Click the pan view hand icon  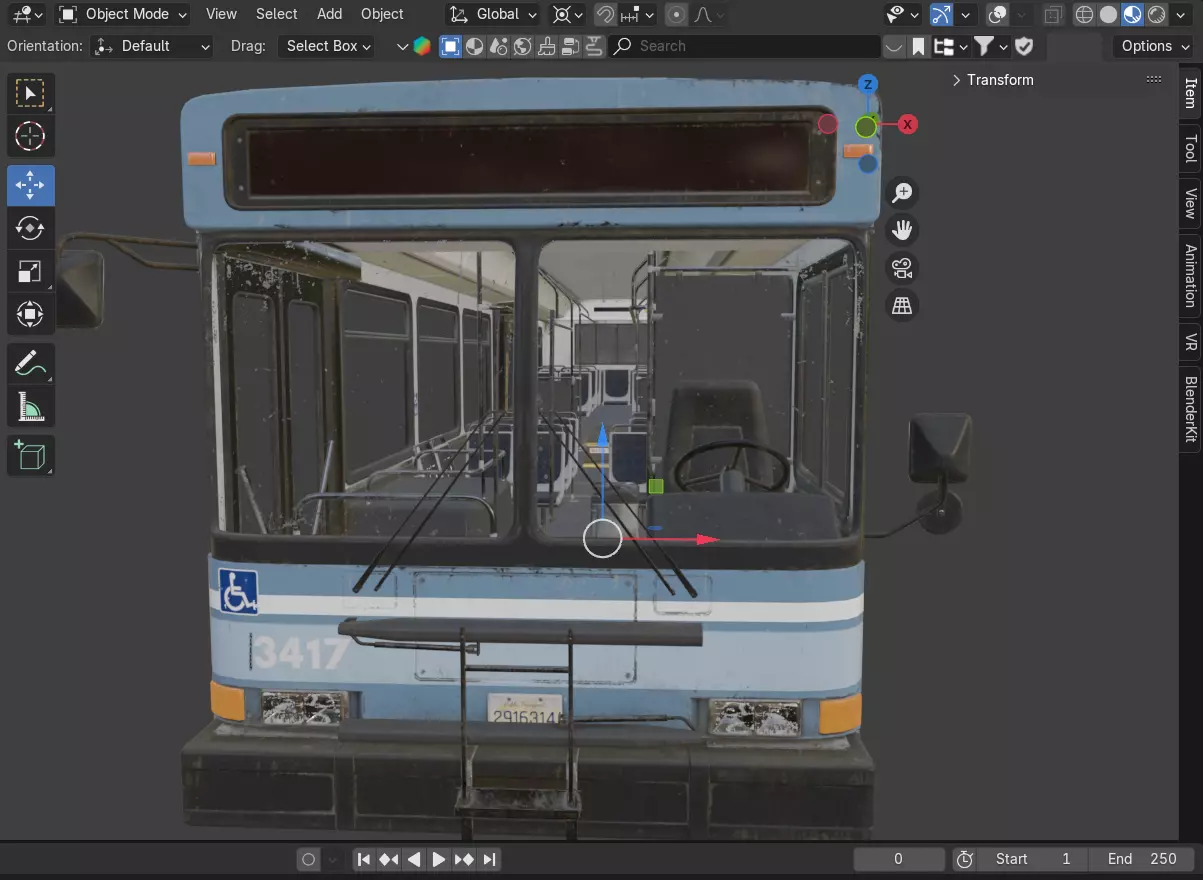[902, 230]
